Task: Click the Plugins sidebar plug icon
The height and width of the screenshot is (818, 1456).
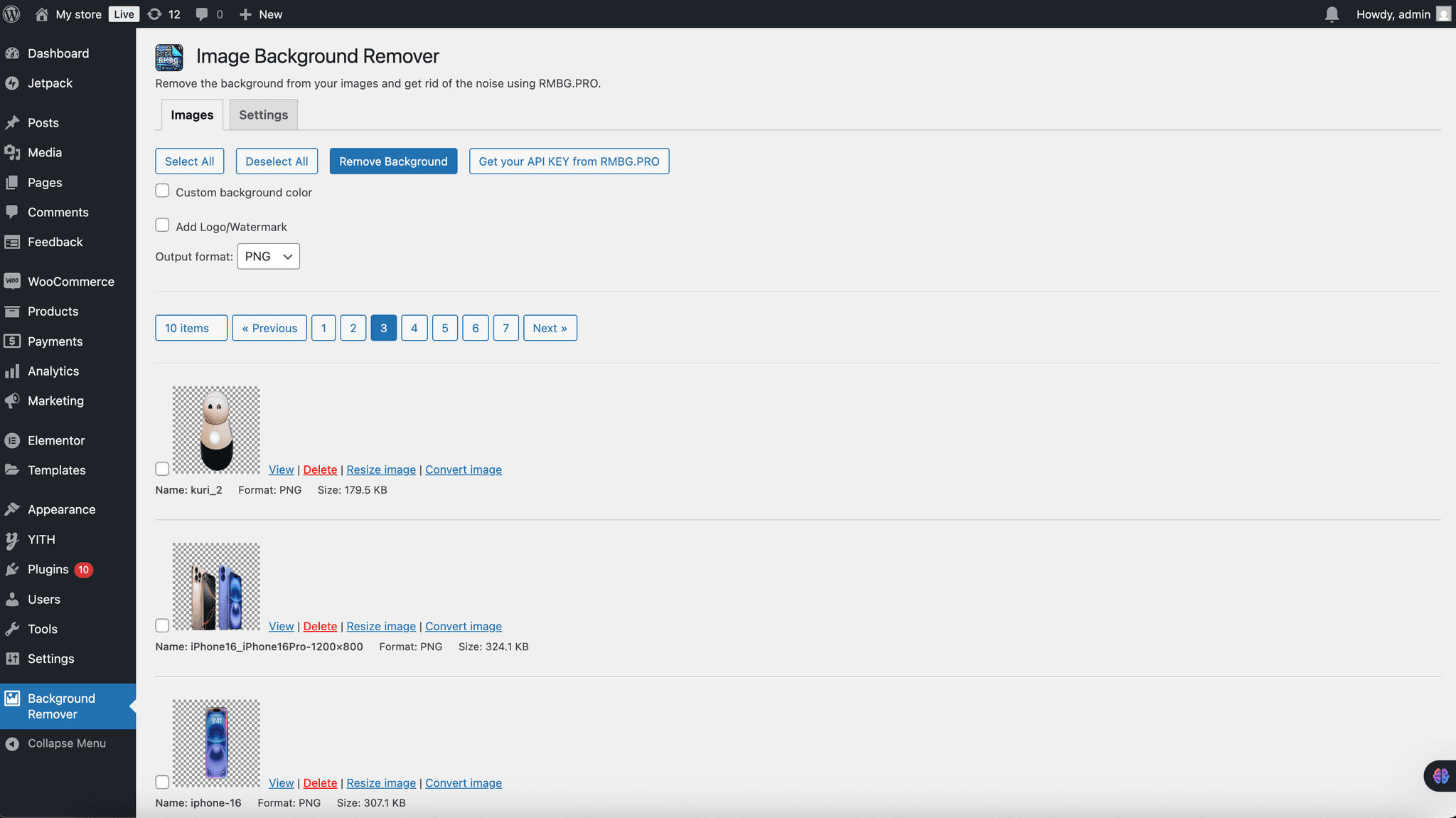Action: (12, 569)
